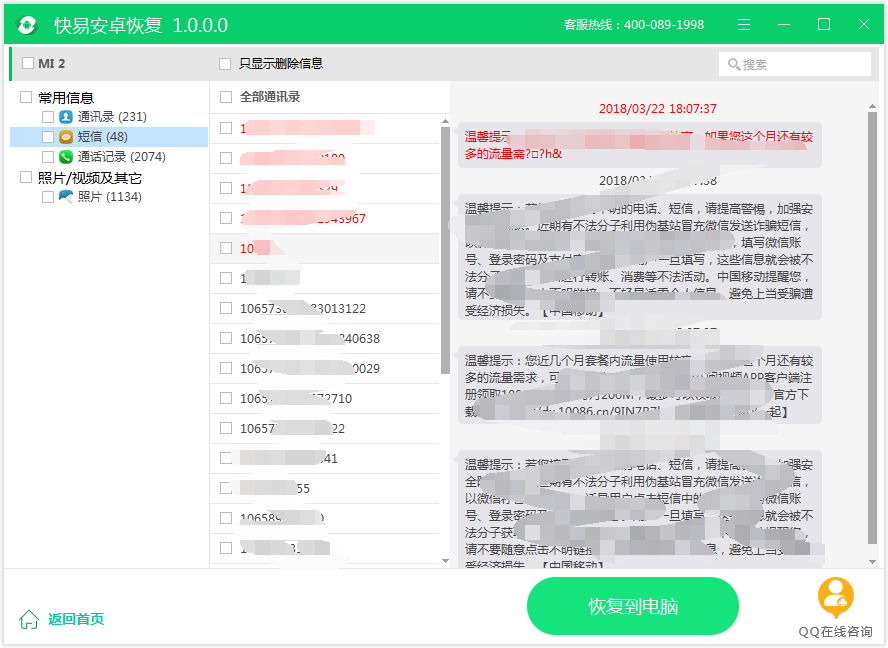Click the 返回首页 link

[x=76, y=619]
